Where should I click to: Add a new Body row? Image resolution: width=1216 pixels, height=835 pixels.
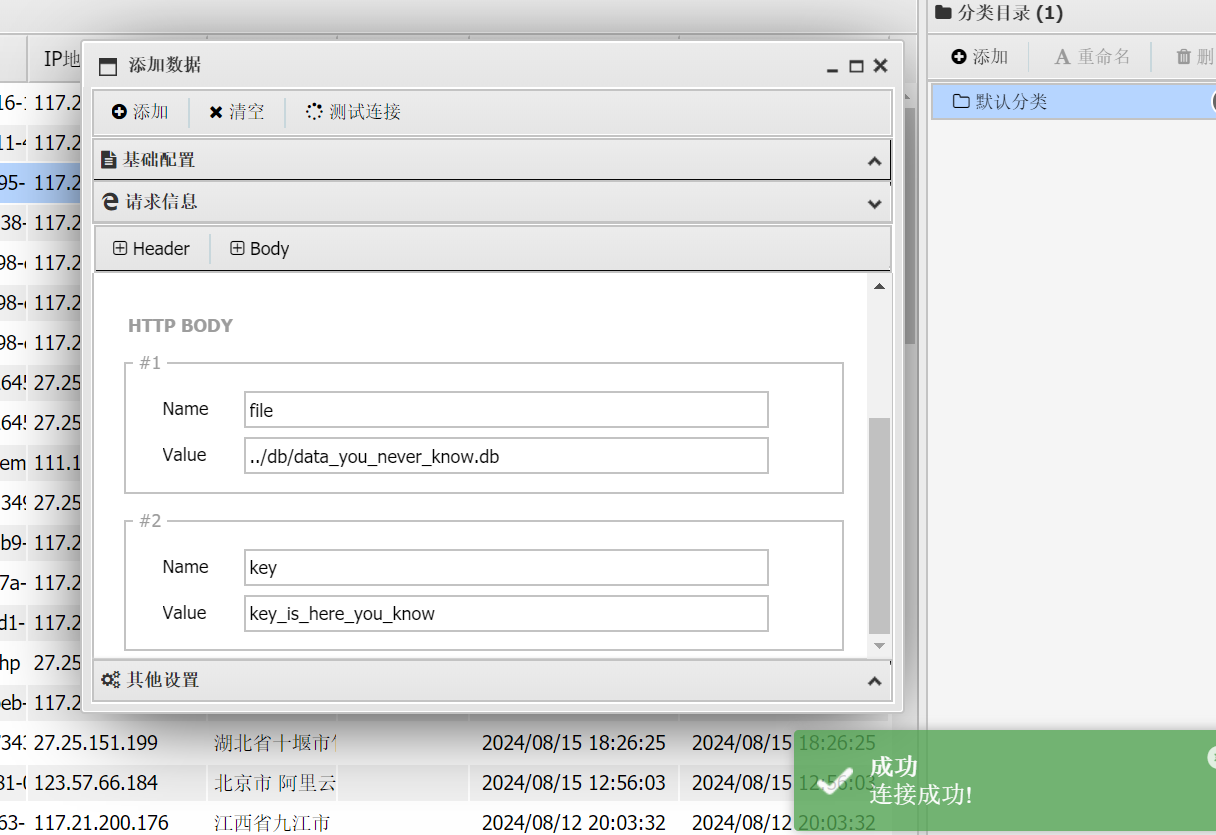259,249
